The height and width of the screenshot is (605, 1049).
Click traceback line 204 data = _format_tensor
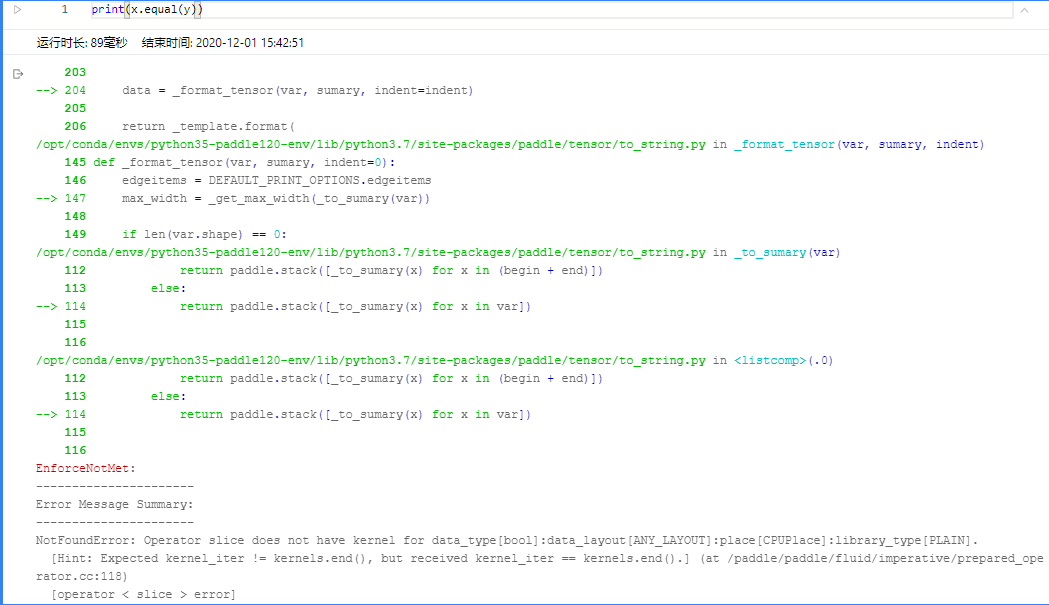click(x=255, y=90)
